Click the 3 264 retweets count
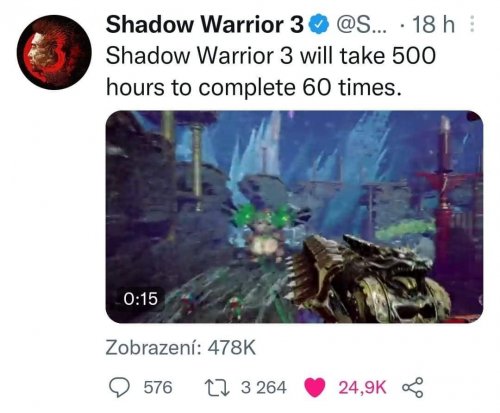 click(x=264, y=388)
